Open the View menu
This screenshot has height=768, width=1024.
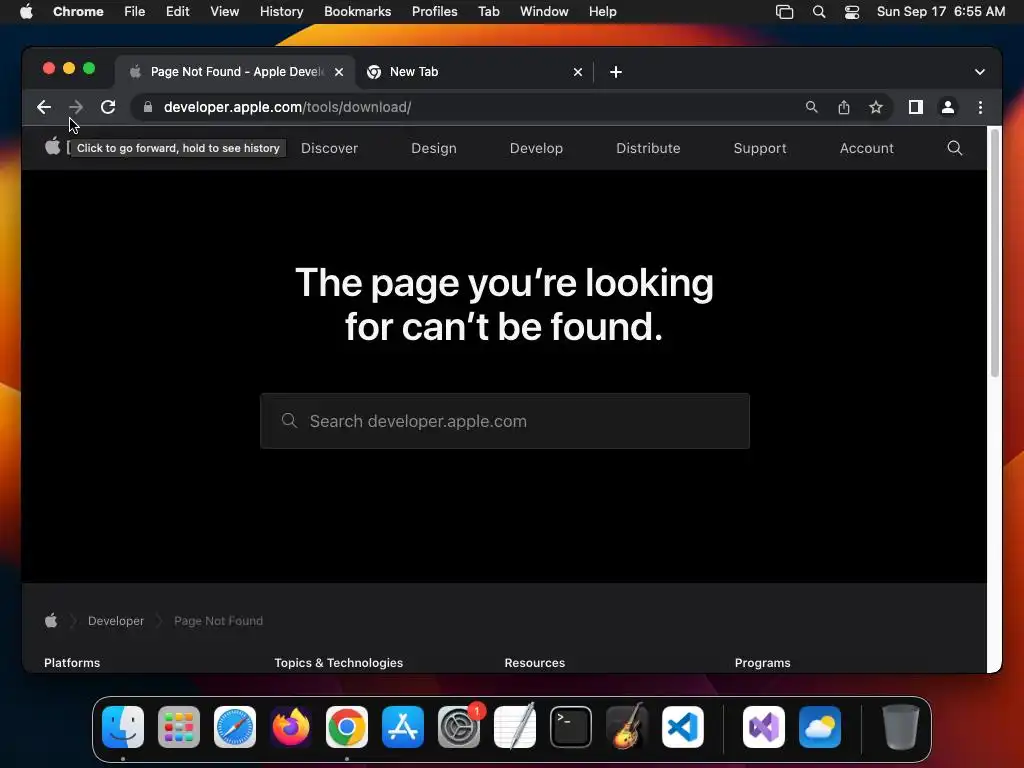[x=224, y=12]
